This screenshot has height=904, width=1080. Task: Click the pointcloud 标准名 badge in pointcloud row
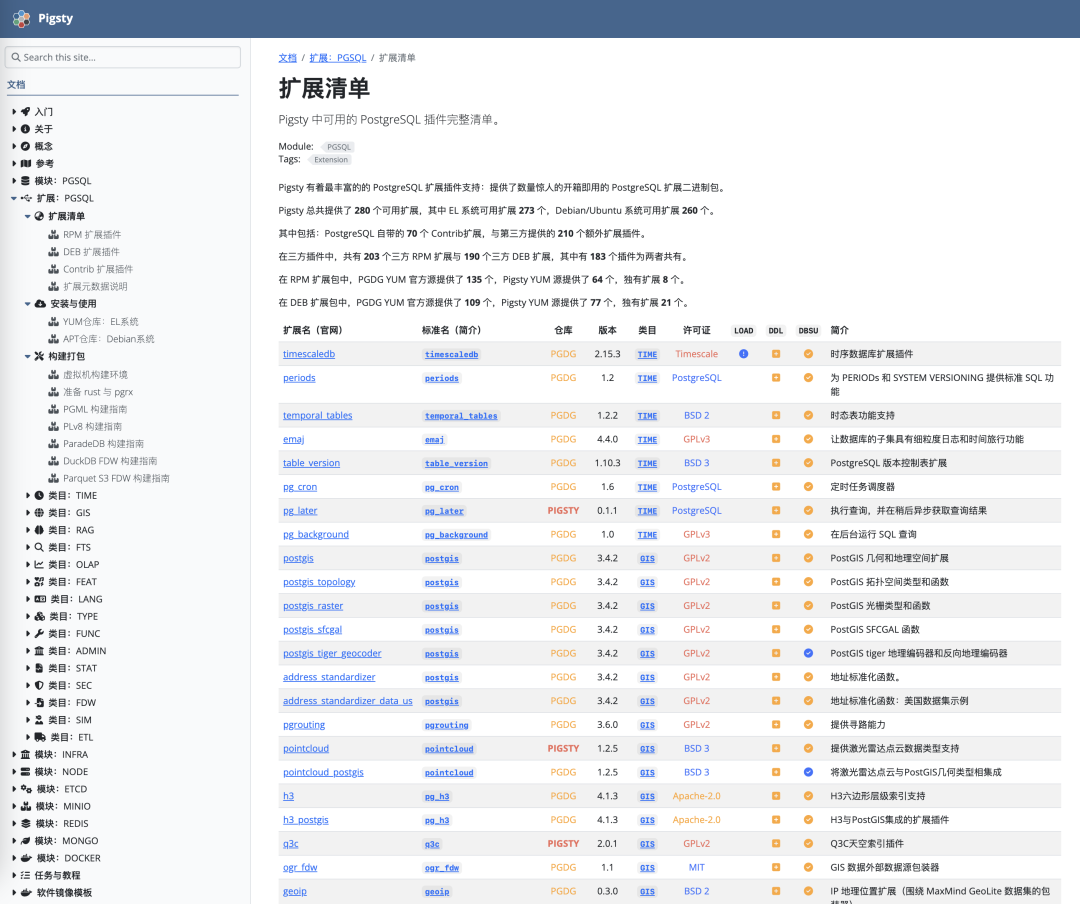pos(449,749)
